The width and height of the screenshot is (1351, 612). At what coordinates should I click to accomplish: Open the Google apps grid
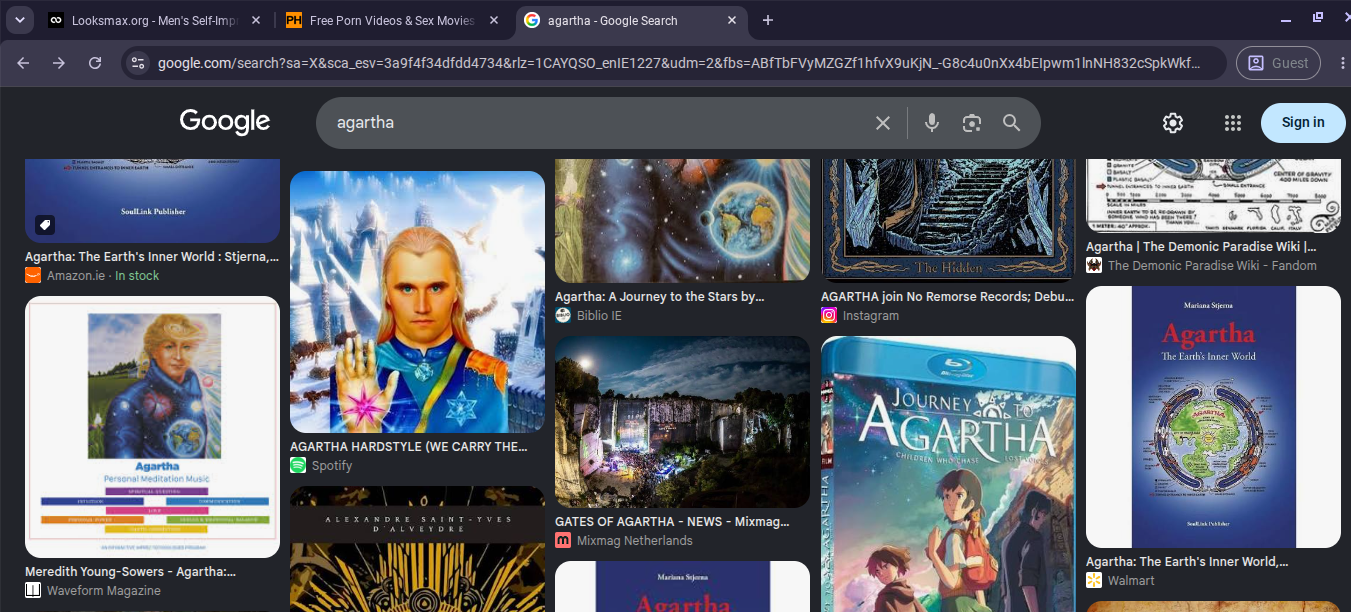click(1233, 123)
